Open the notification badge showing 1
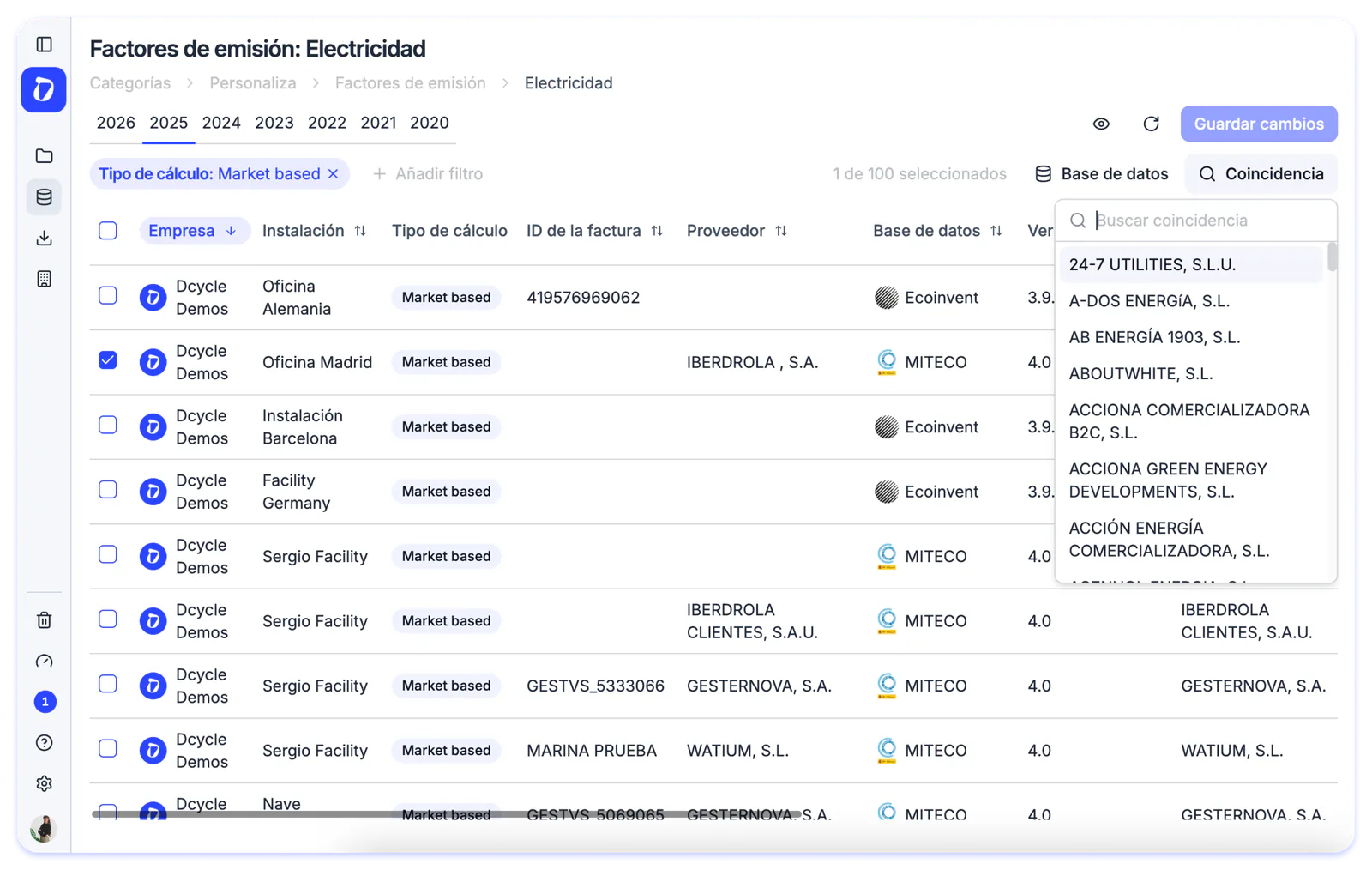The width and height of the screenshot is (1372, 870). point(45,702)
